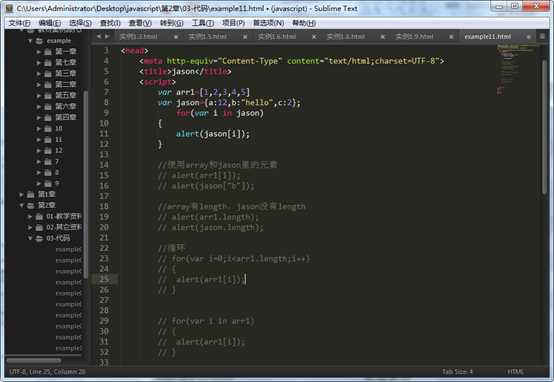Open the 查看(V) menu
Image resolution: width=554 pixels, height=382 pixels.
(x=140, y=23)
